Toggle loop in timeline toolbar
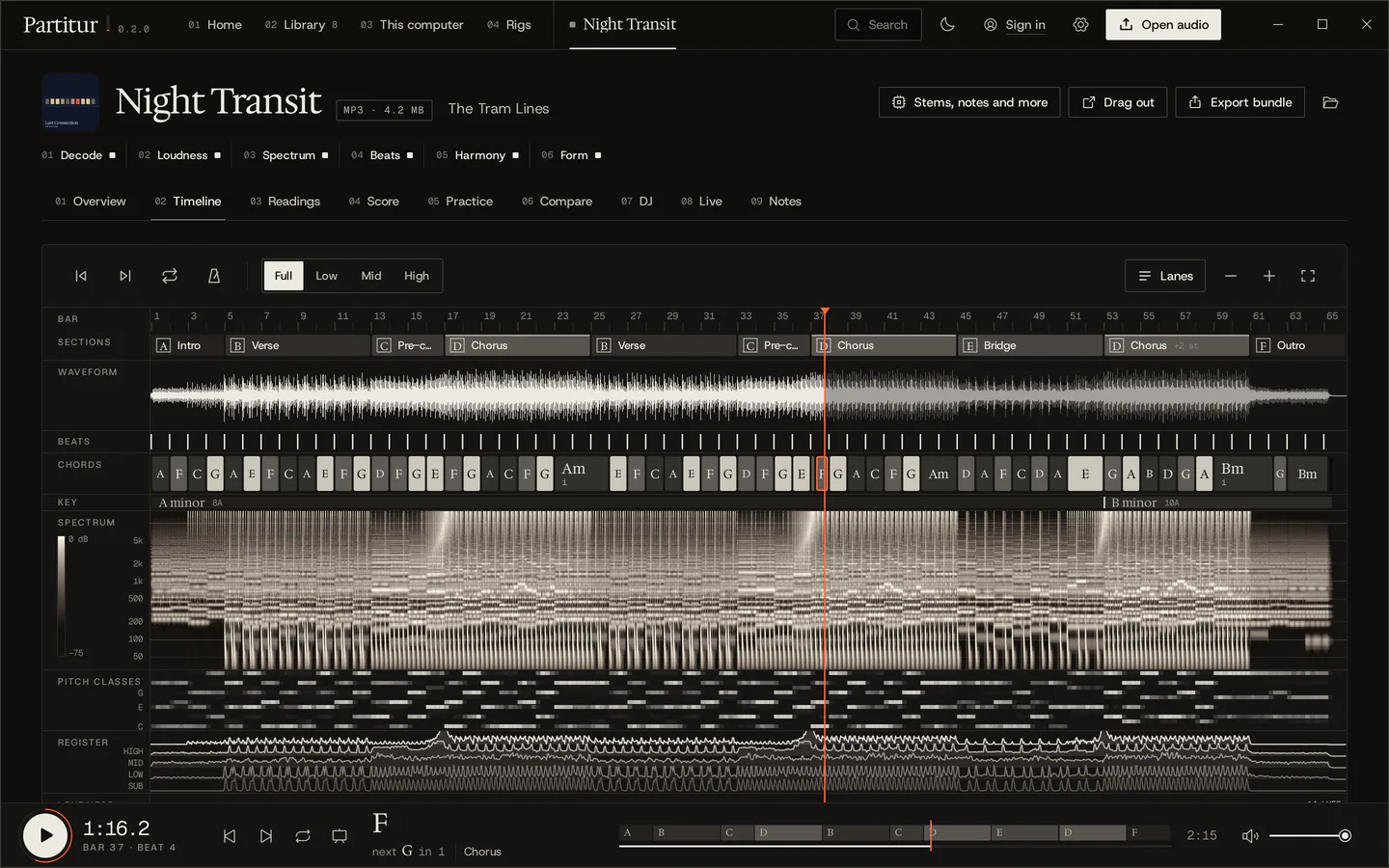The width and height of the screenshot is (1389, 868). 170,276
